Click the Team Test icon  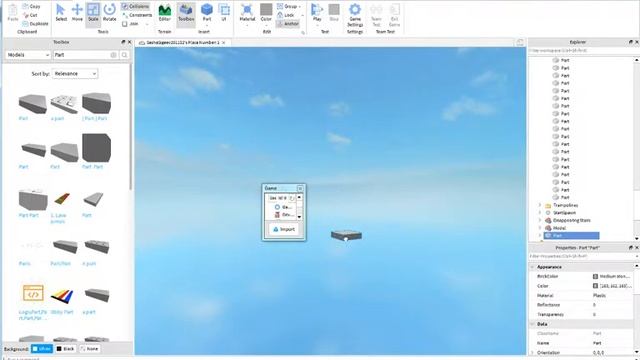point(376,14)
